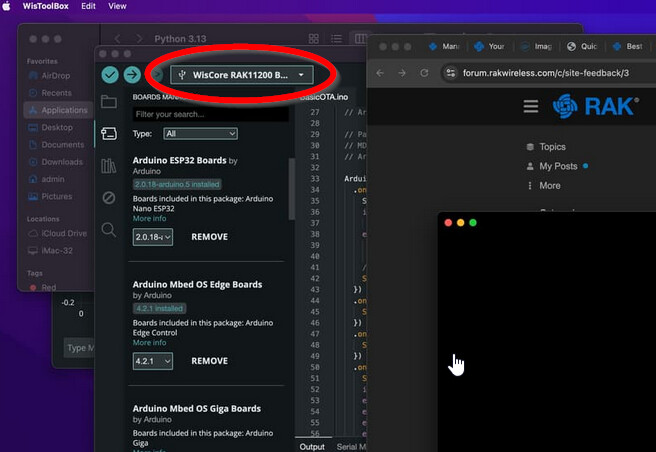Open the Library Manager books icon
Screen dimensions: 656x452
pos(109,166)
